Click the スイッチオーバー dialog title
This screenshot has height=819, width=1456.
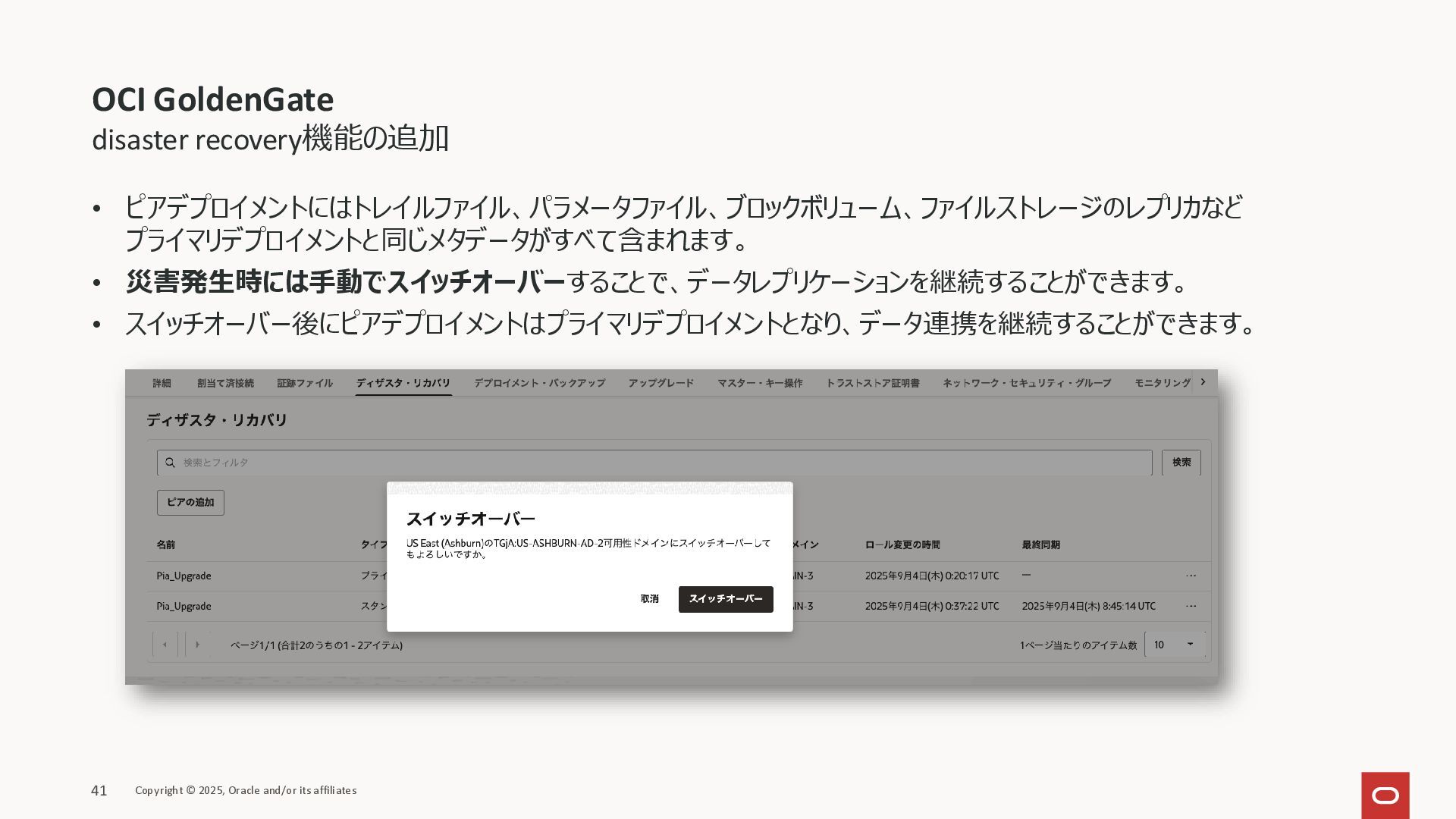tap(471, 519)
